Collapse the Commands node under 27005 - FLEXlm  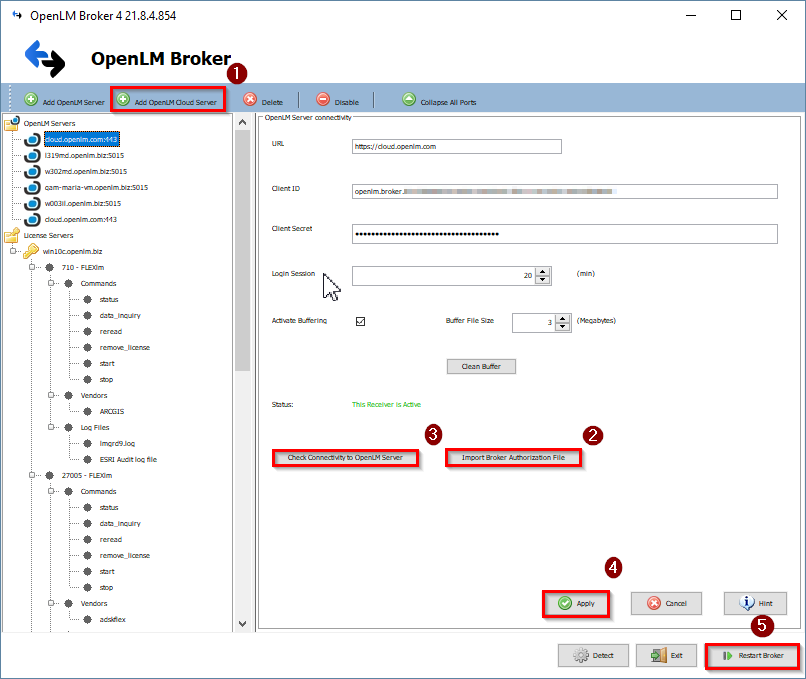pos(51,492)
